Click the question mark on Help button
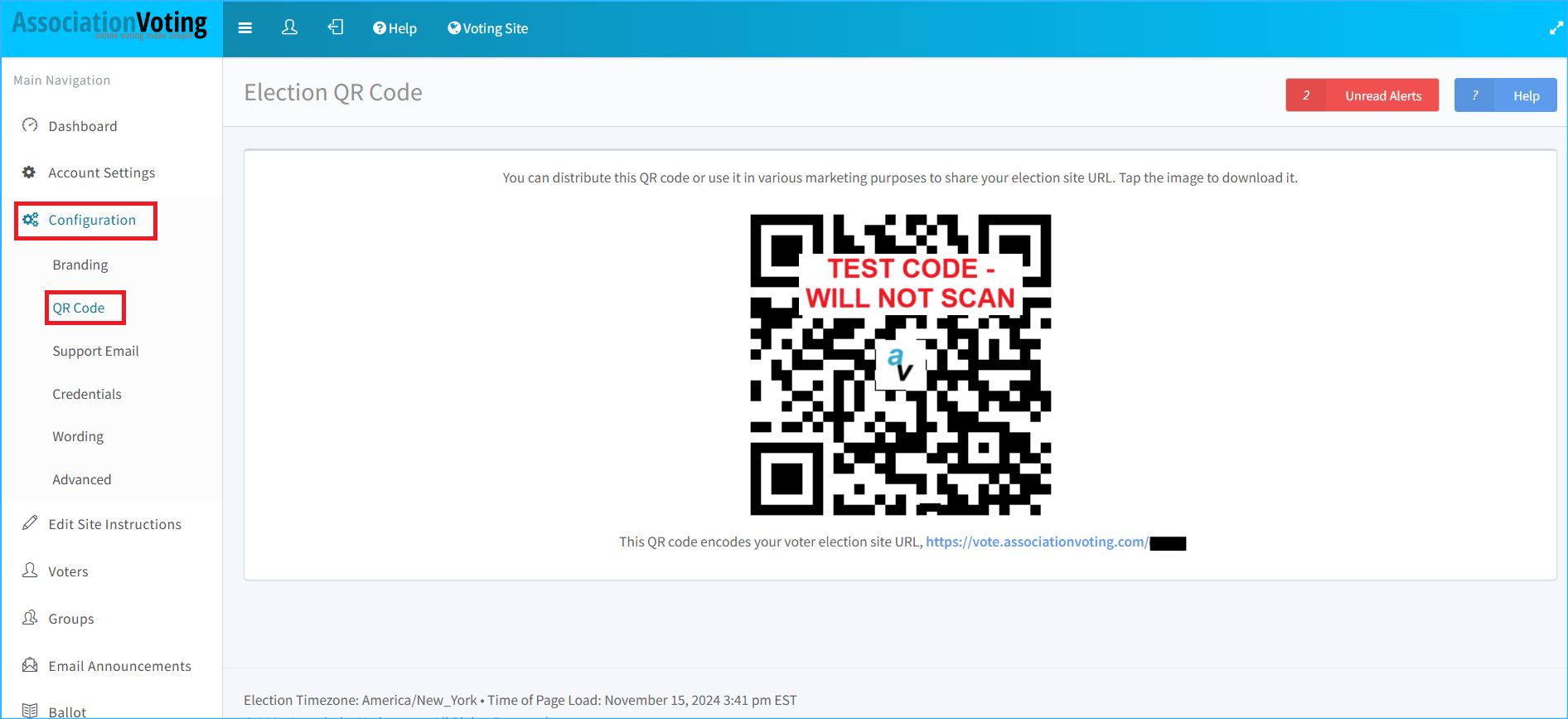 [x=1475, y=95]
